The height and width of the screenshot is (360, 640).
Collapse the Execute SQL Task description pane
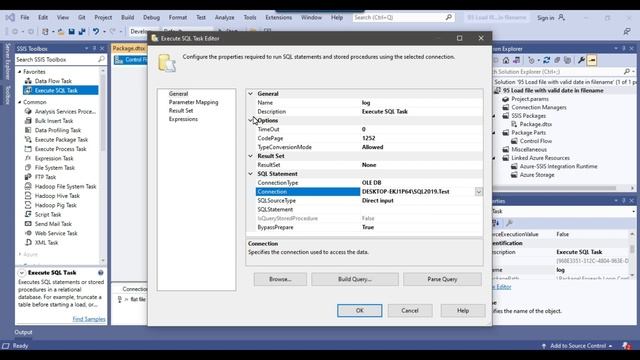pyautogui.click(x=22, y=273)
